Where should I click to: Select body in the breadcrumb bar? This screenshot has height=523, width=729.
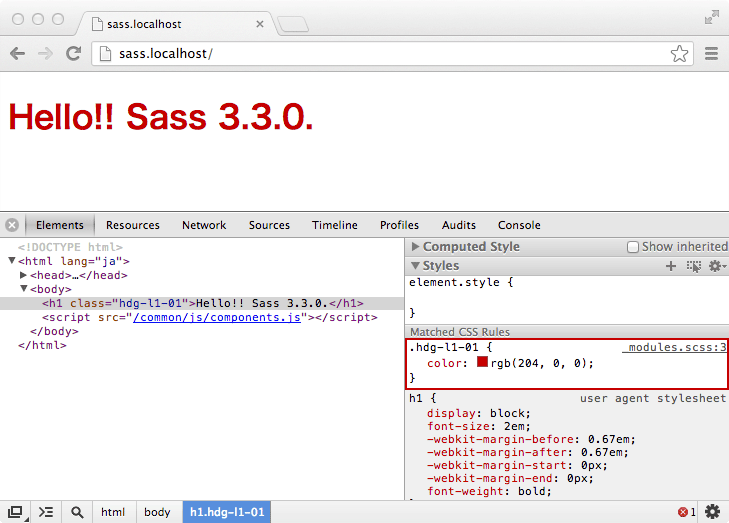(157, 512)
